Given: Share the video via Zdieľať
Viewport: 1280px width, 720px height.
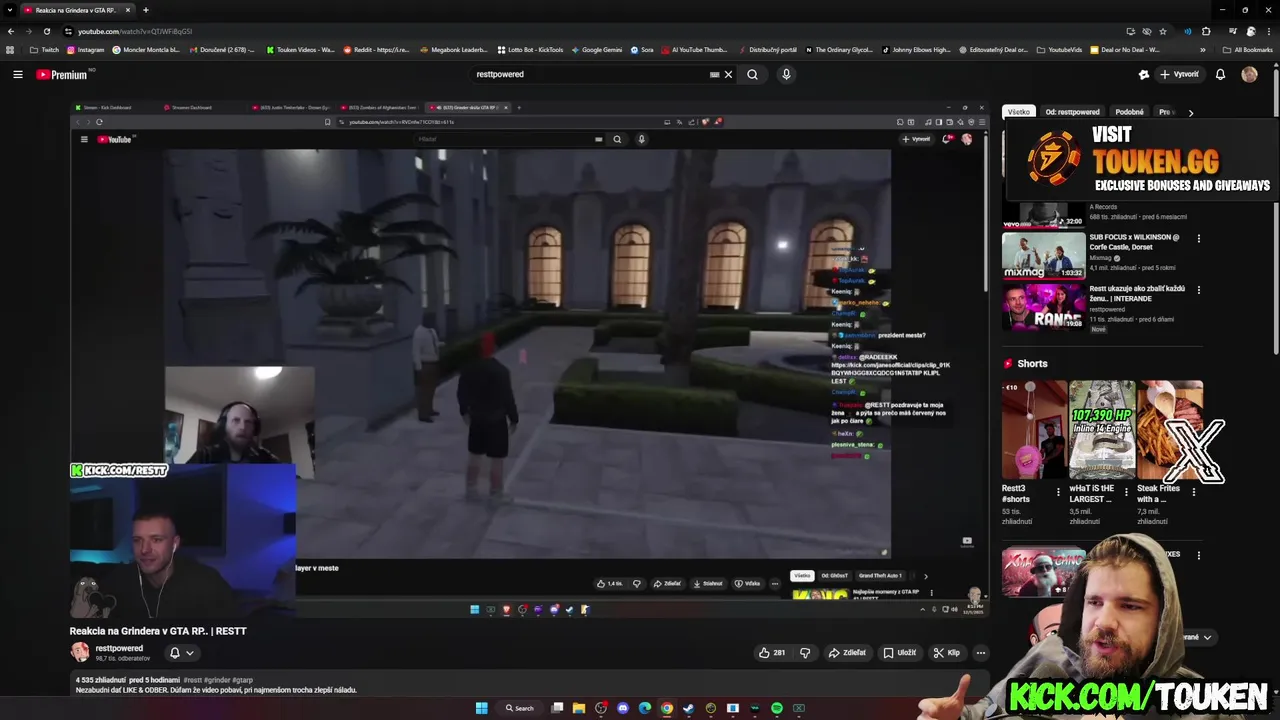Looking at the screenshot, I should click(847, 653).
